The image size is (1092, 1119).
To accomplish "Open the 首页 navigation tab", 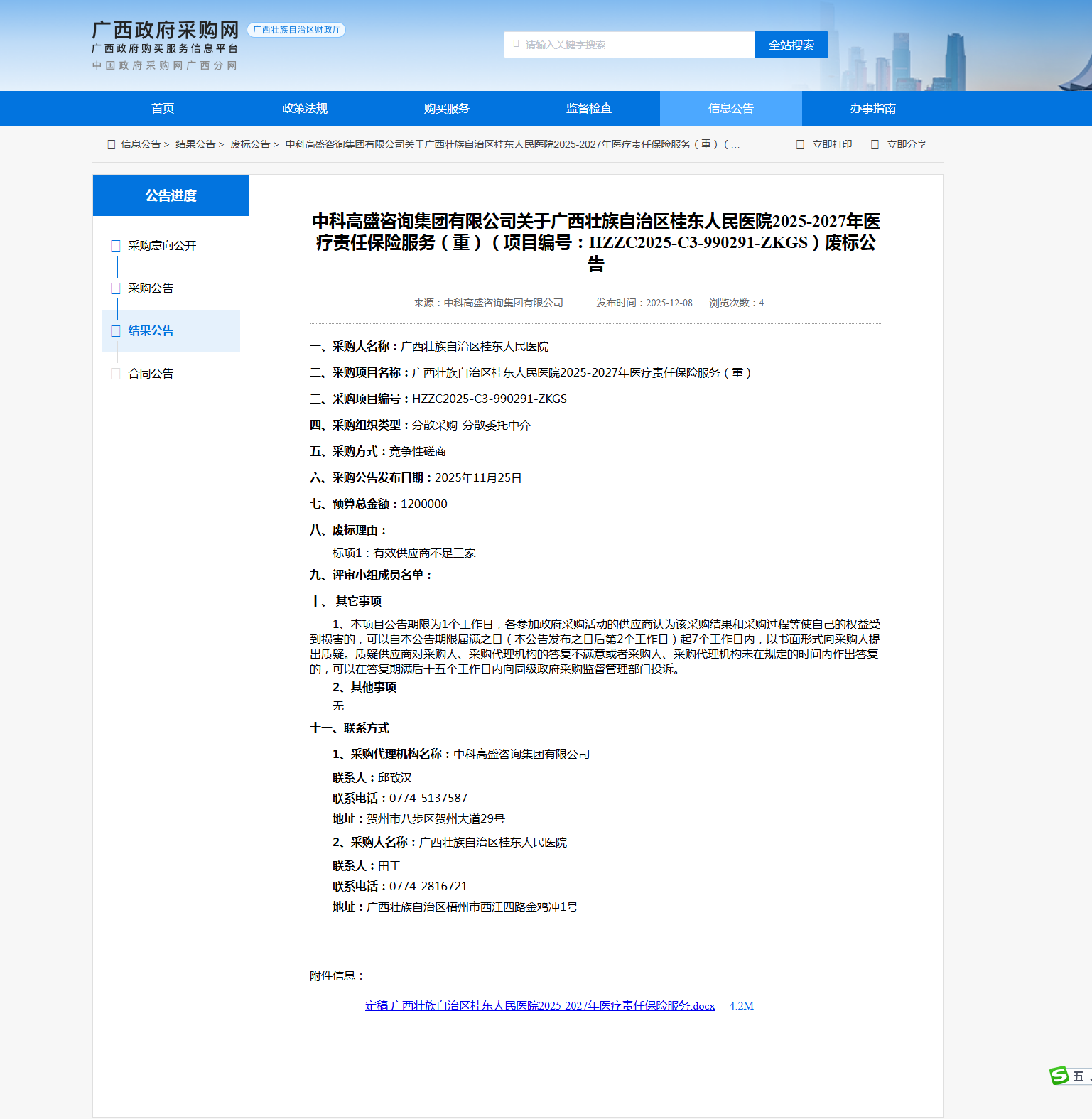I will [163, 109].
